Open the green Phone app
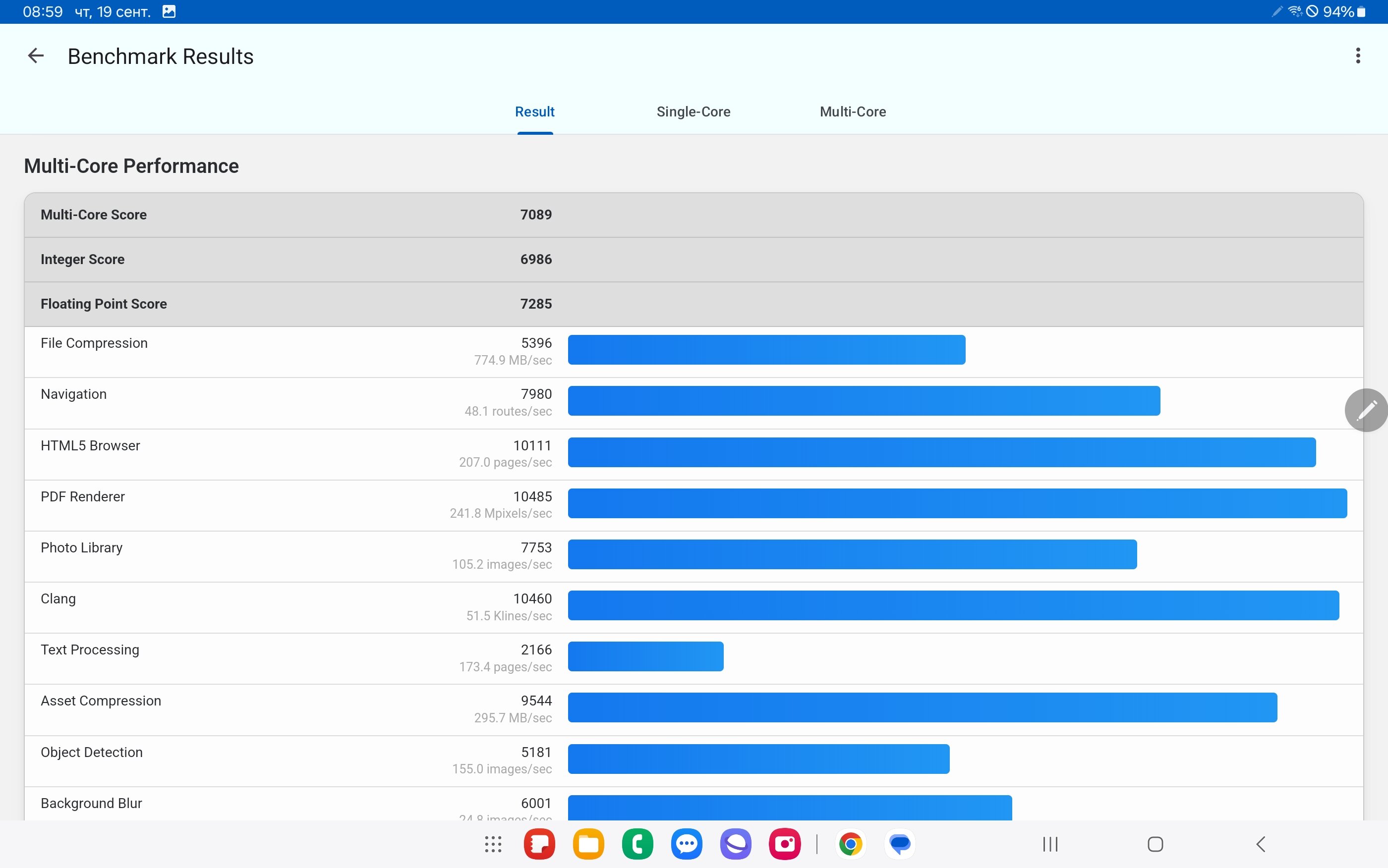The width and height of the screenshot is (1388, 868). (637, 844)
